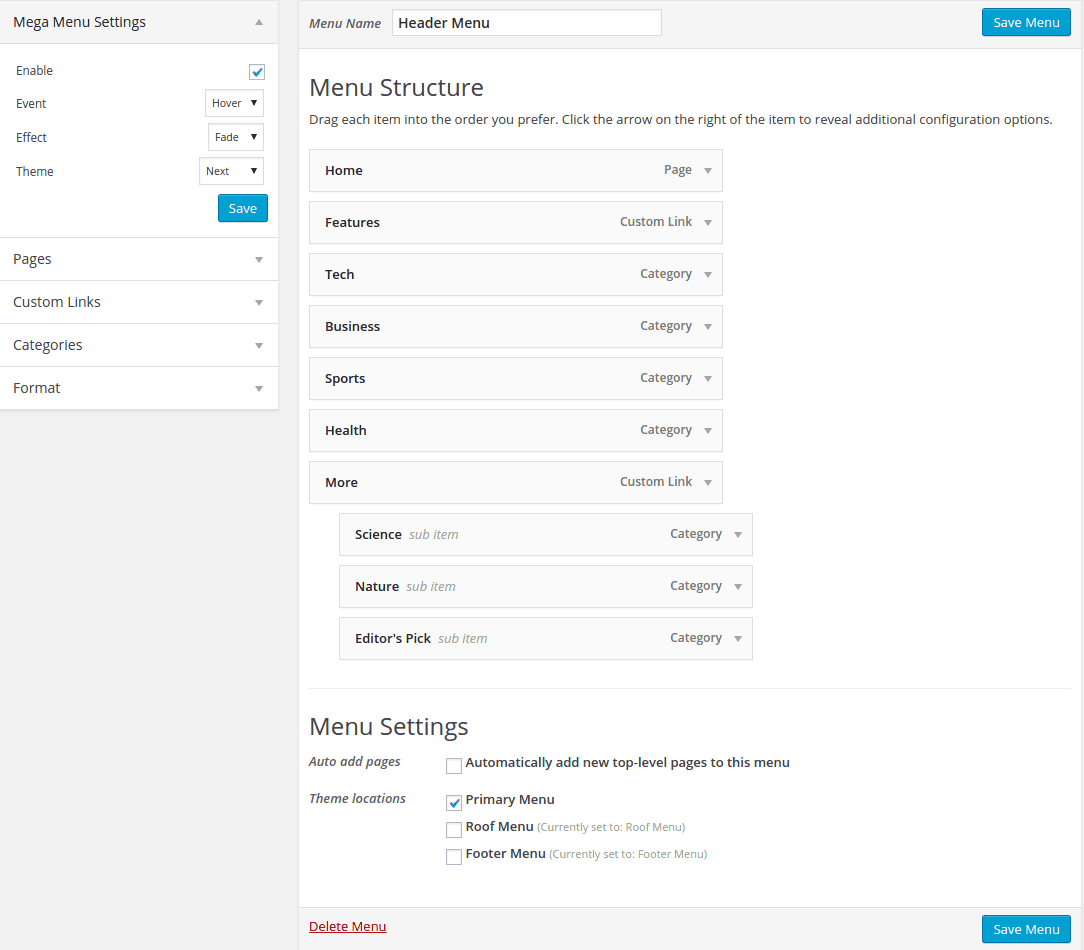Expand the Business category item options
Screen dimensions: 1084x950
[708, 326]
